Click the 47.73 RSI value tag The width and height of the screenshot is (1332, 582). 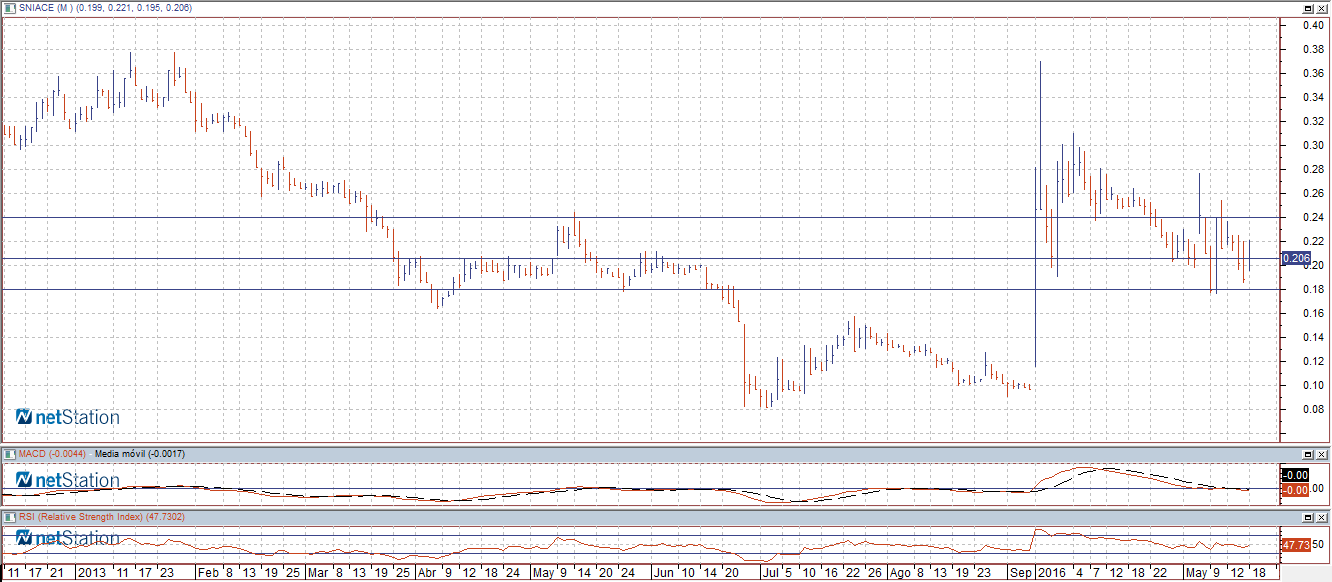pos(1295,545)
